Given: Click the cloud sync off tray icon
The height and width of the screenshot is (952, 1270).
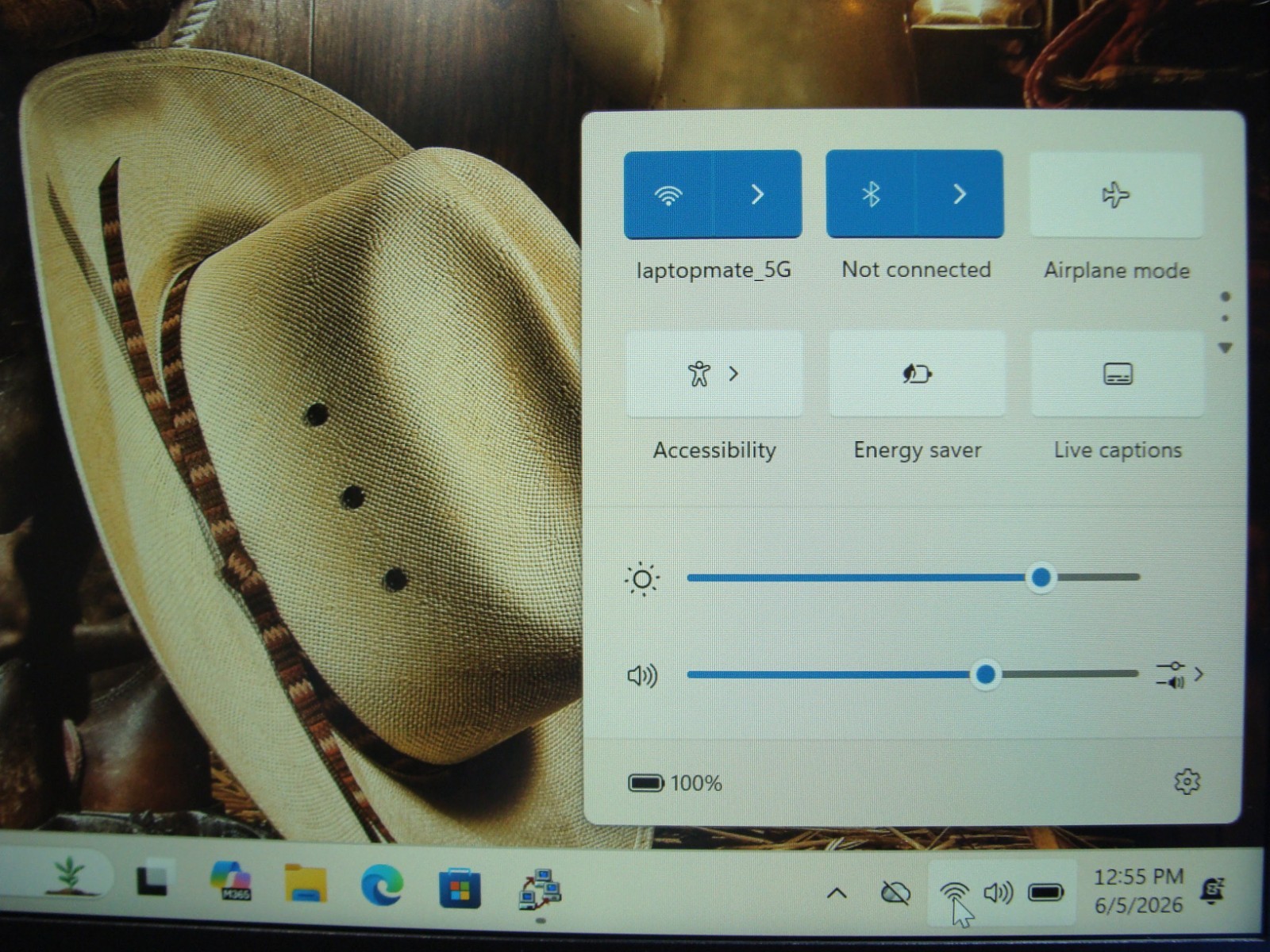Looking at the screenshot, I should (x=896, y=893).
